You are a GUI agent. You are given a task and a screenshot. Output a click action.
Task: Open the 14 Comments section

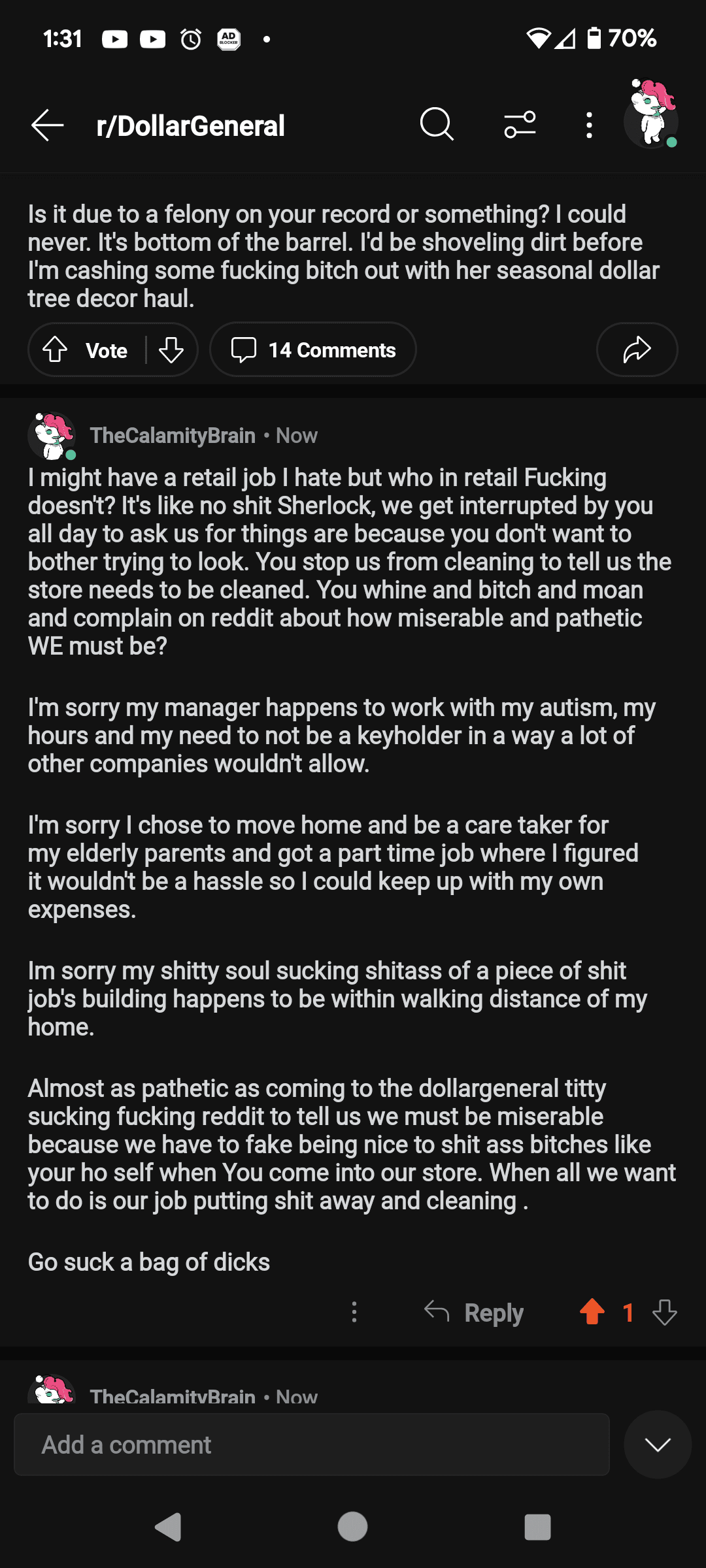tap(312, 350)
